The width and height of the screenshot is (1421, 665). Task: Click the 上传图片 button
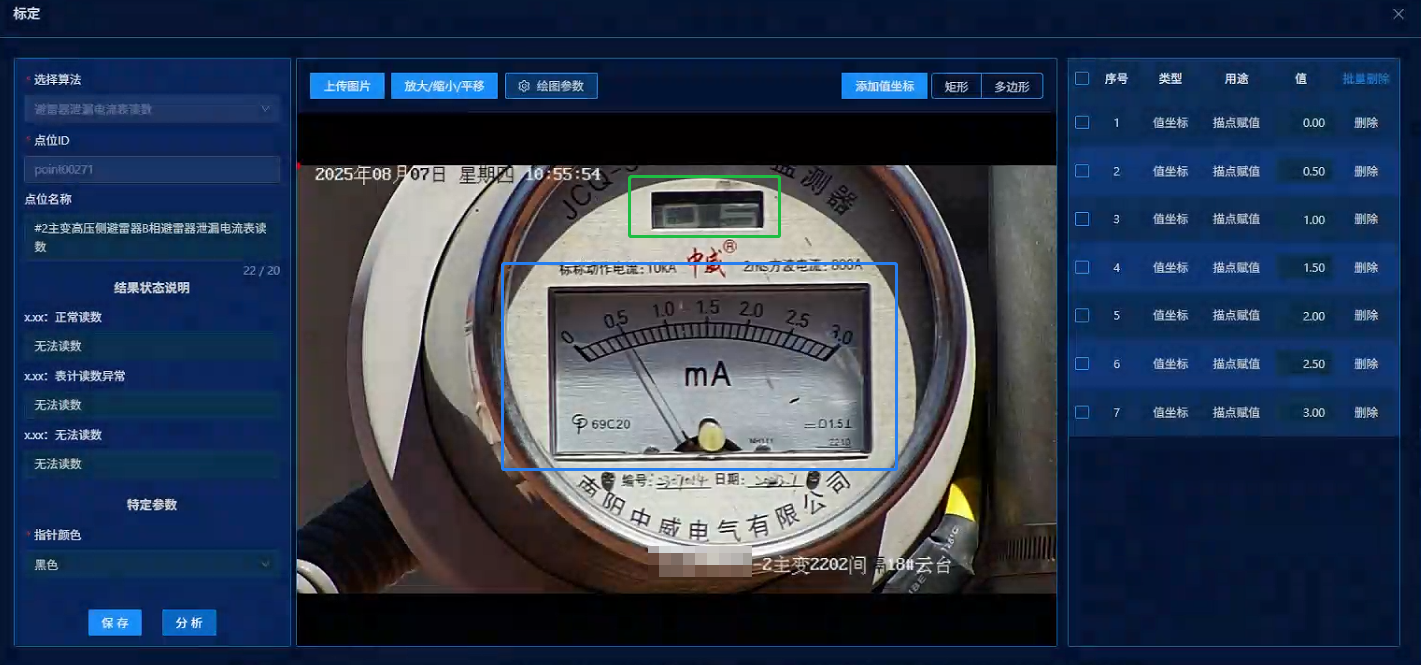pyautogui.click(x=347, y=86)
